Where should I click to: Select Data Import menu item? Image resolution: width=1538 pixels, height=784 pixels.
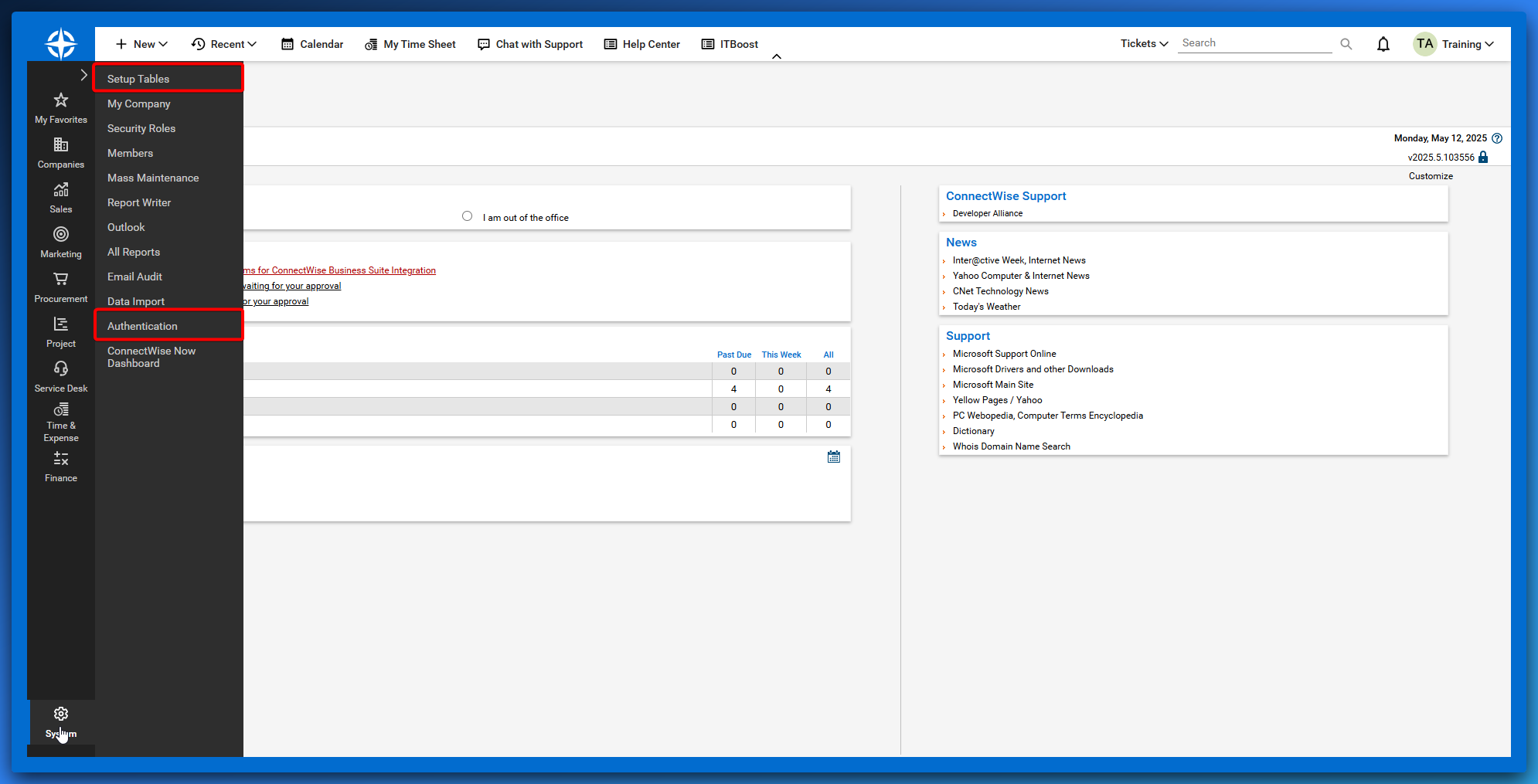point(168,301)
